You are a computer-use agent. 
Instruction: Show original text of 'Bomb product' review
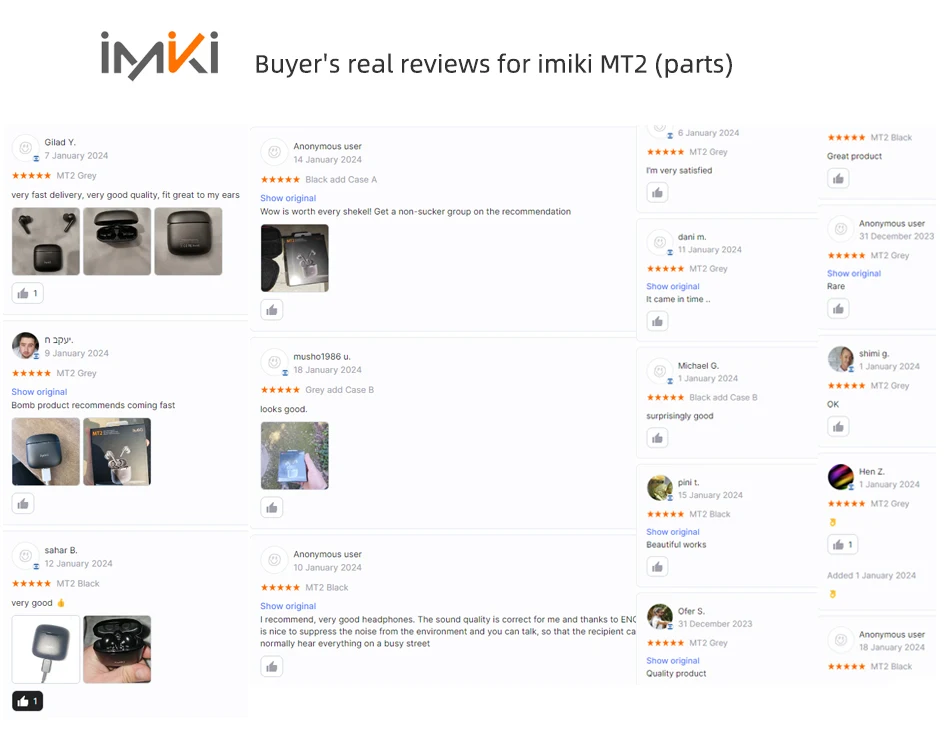[x=39, y=392]
